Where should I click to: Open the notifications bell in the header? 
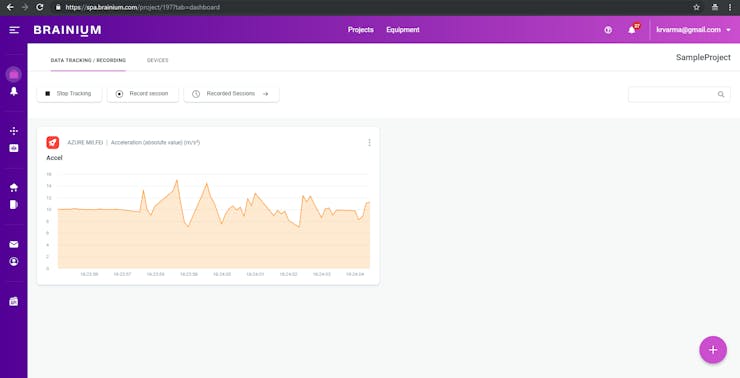(631, 30)
